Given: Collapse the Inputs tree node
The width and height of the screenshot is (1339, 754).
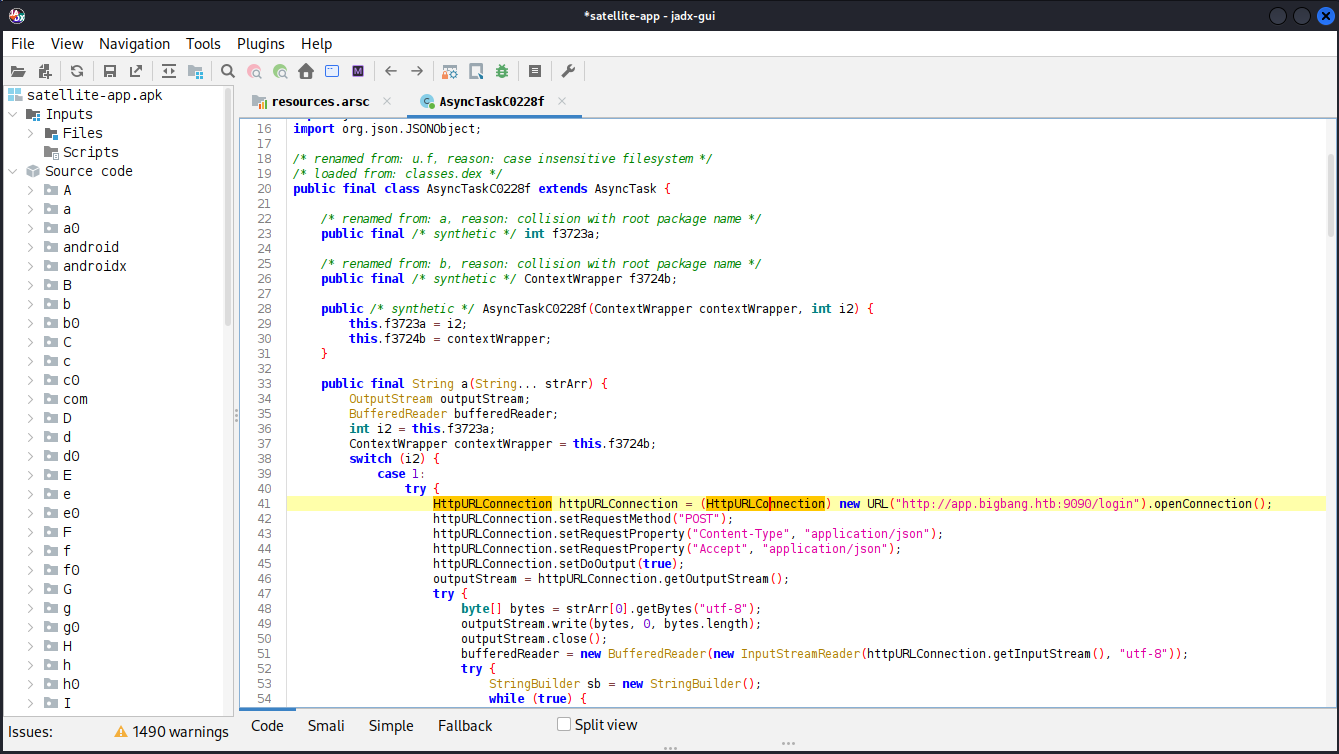Looking at the screenshot, I should click(13, 114).
